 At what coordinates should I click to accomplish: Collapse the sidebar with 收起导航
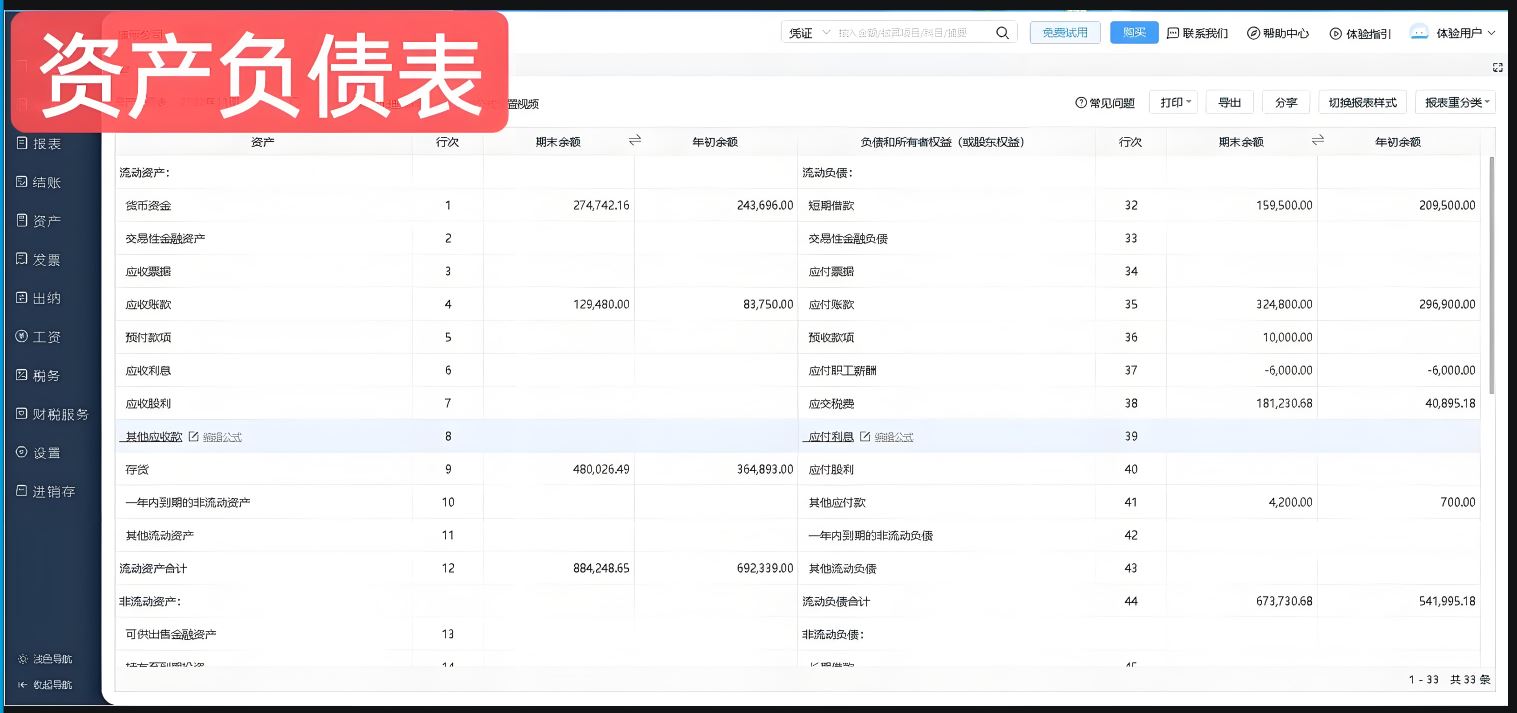[x=45, y=685]
